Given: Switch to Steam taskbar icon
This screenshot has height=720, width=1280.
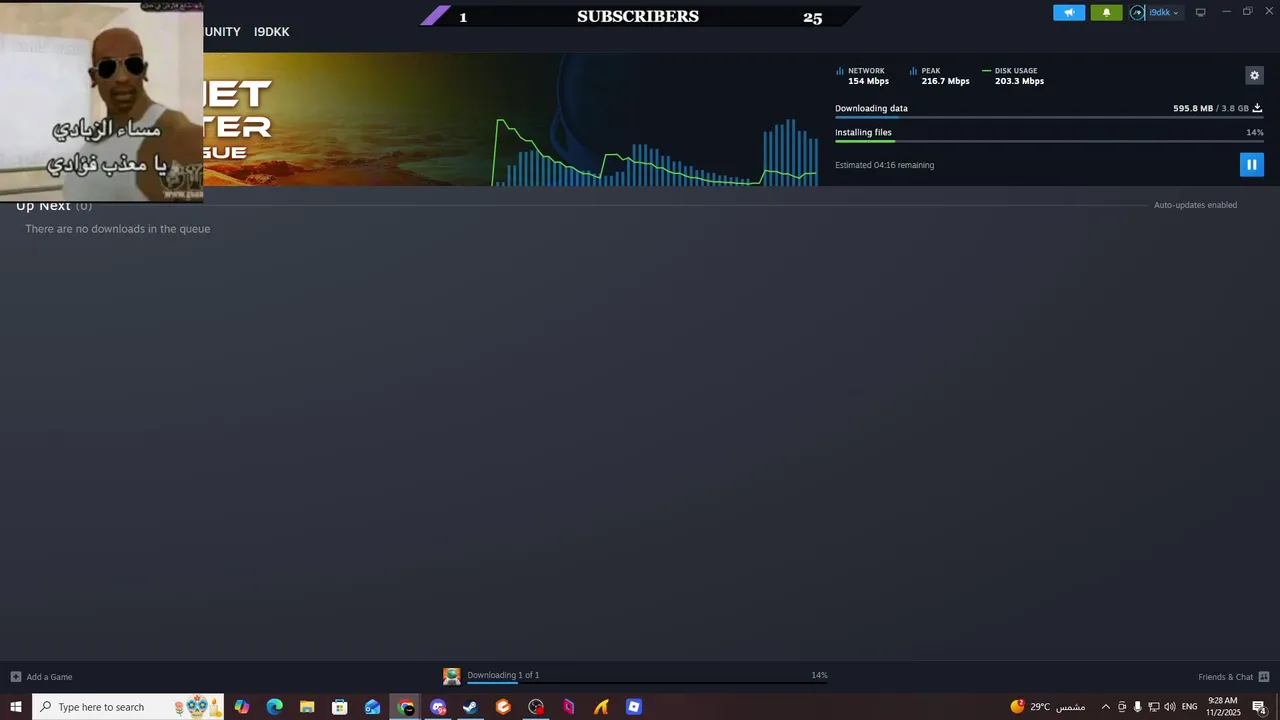Looking at the screenshot, I should tap(470, 707).
